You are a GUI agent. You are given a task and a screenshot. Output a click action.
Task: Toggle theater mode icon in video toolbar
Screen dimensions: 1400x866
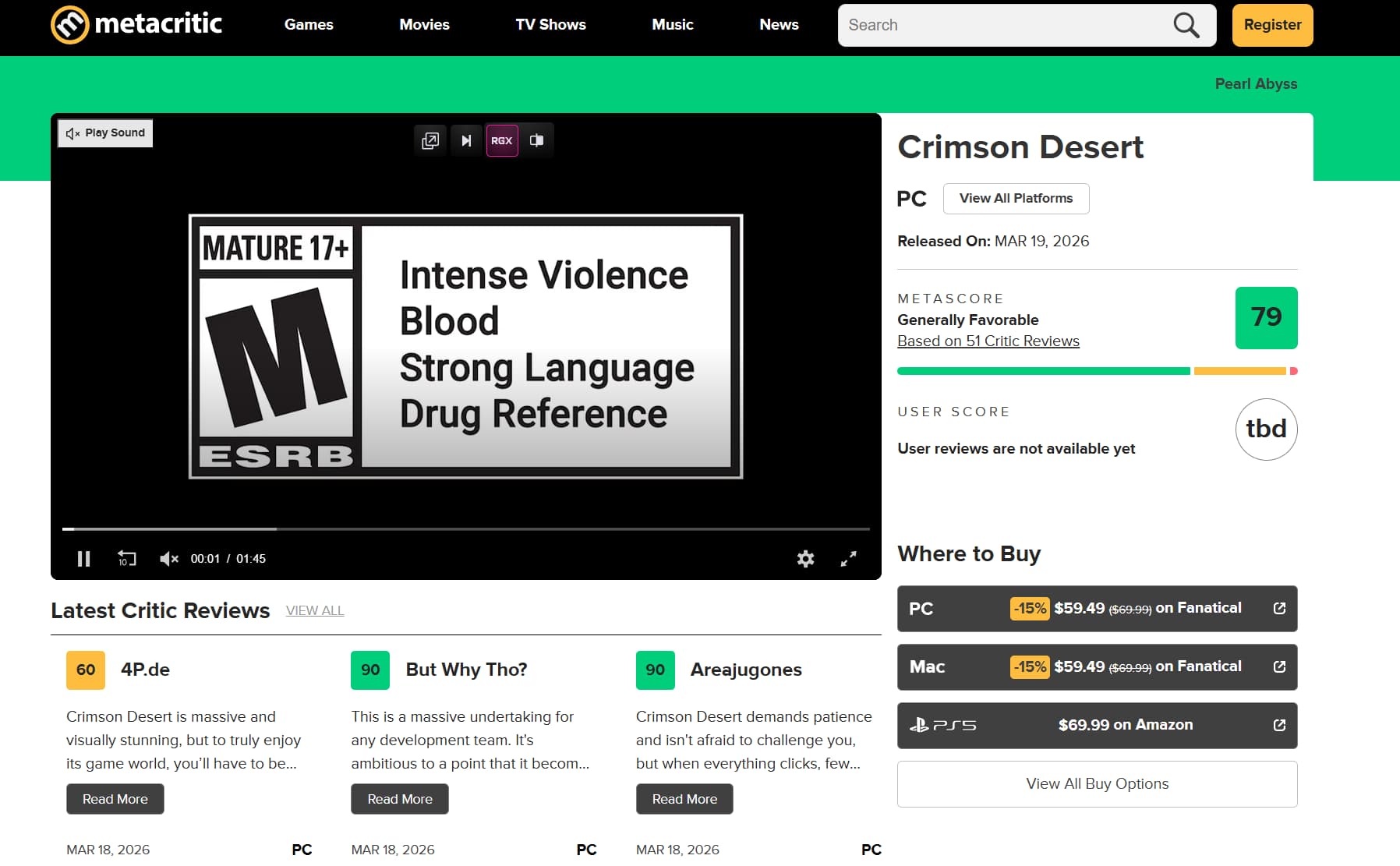[537, 140]
